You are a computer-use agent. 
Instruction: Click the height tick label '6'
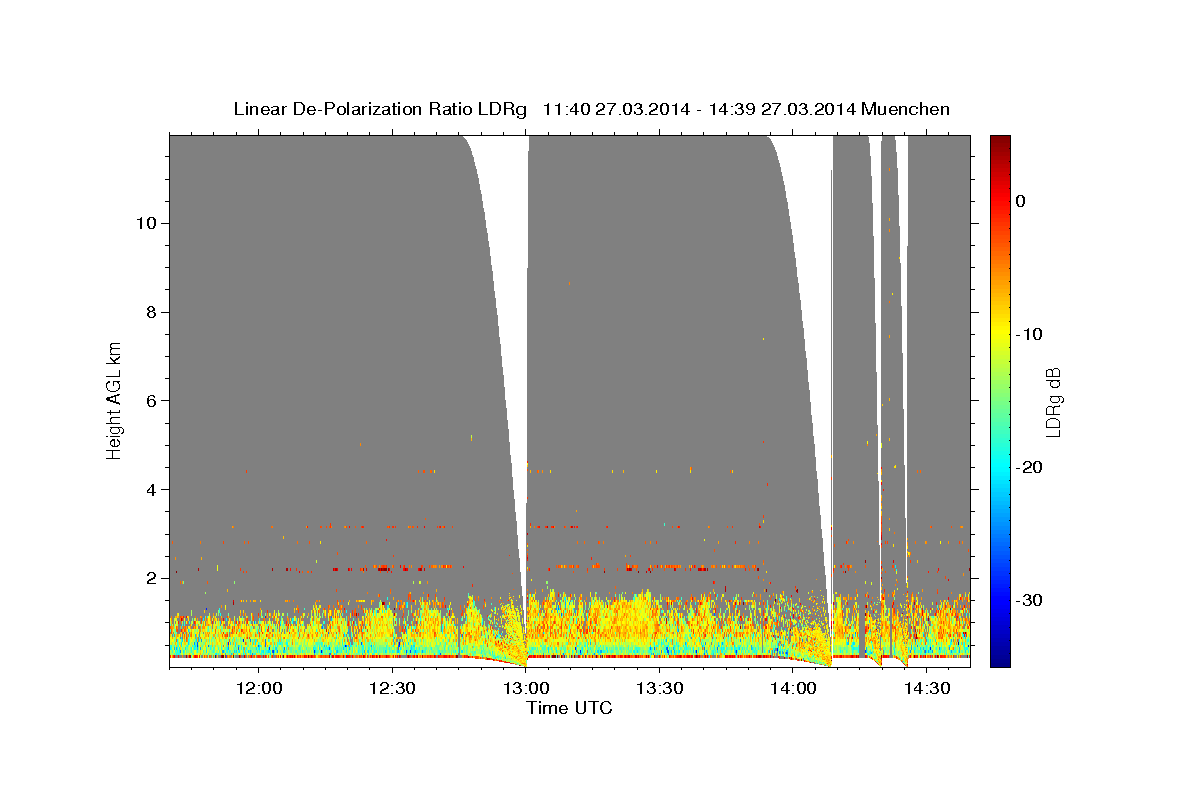pos(149,401)
